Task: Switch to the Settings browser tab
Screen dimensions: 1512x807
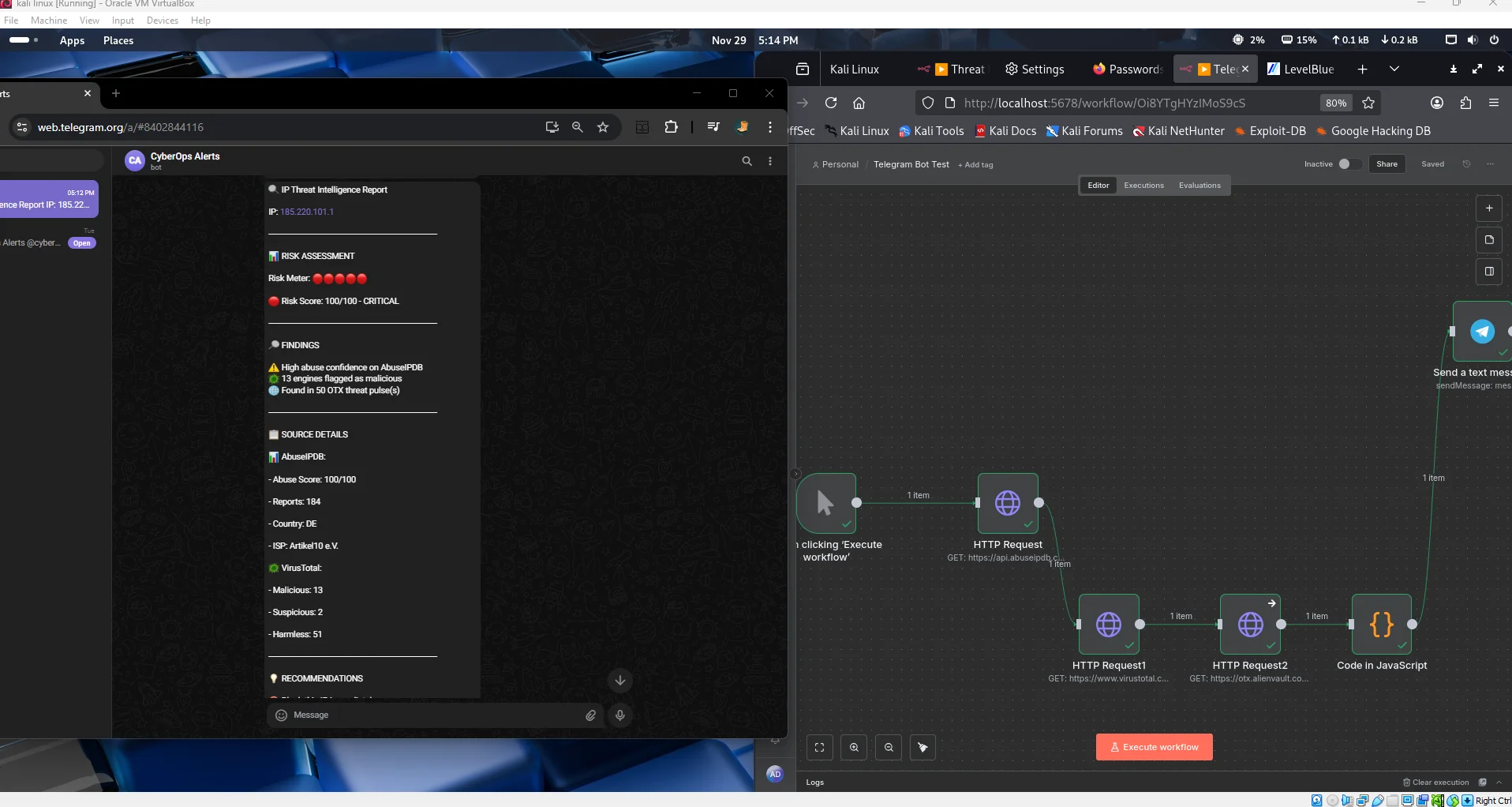Action: point(1035,69)
